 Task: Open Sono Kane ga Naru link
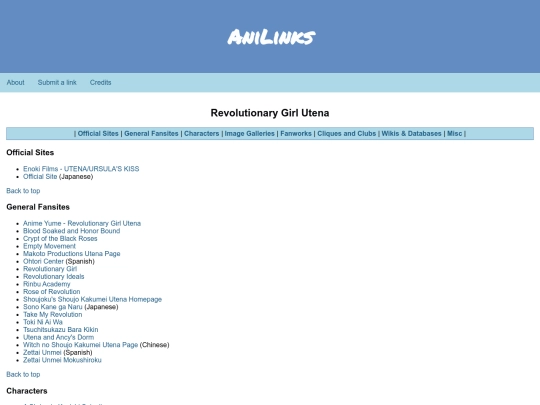[x=53, y=307]
